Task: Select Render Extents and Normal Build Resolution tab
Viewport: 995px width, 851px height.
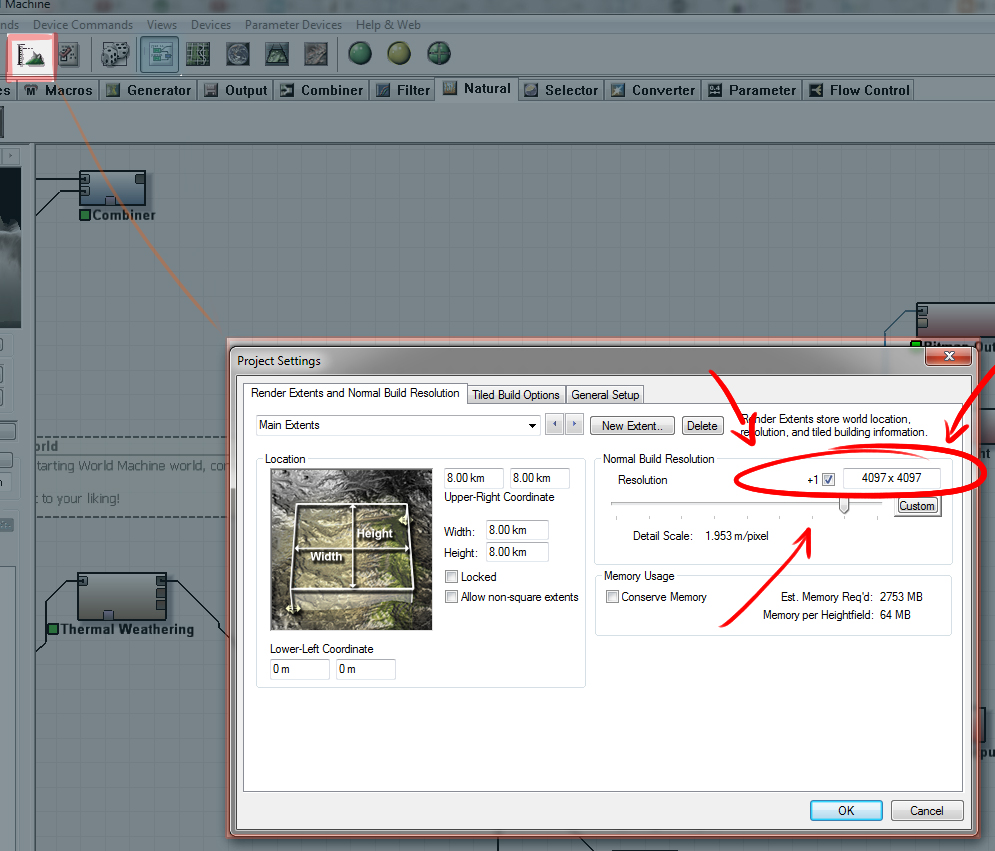Action: pyautogui.click(x=355, y=393)
